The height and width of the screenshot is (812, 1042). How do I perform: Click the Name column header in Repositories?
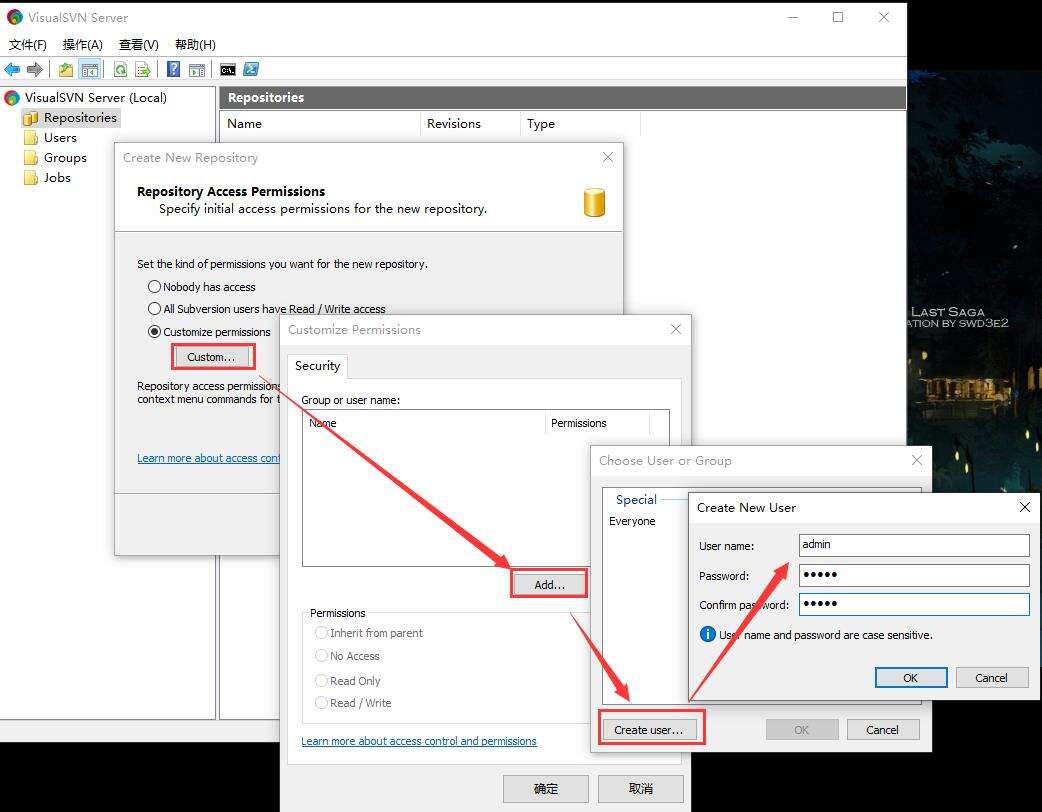point(320,124)
